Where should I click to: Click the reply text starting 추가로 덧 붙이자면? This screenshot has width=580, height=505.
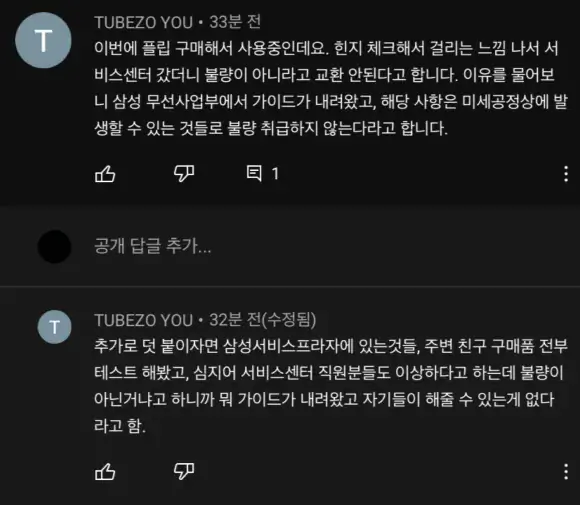click(x=331, y=386)
